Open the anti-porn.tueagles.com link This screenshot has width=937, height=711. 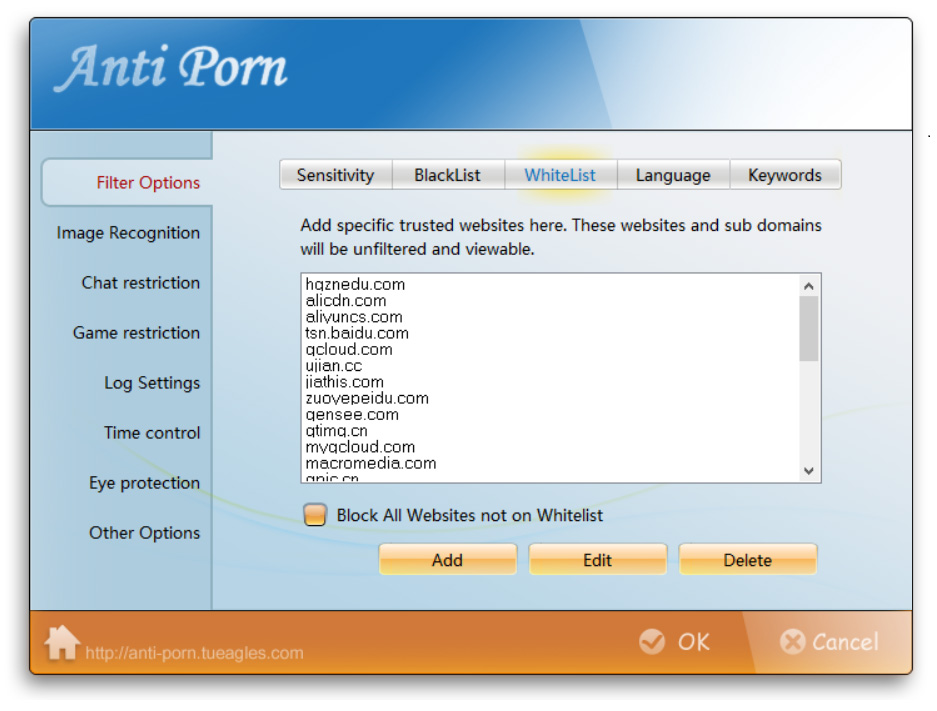point(194,654)
